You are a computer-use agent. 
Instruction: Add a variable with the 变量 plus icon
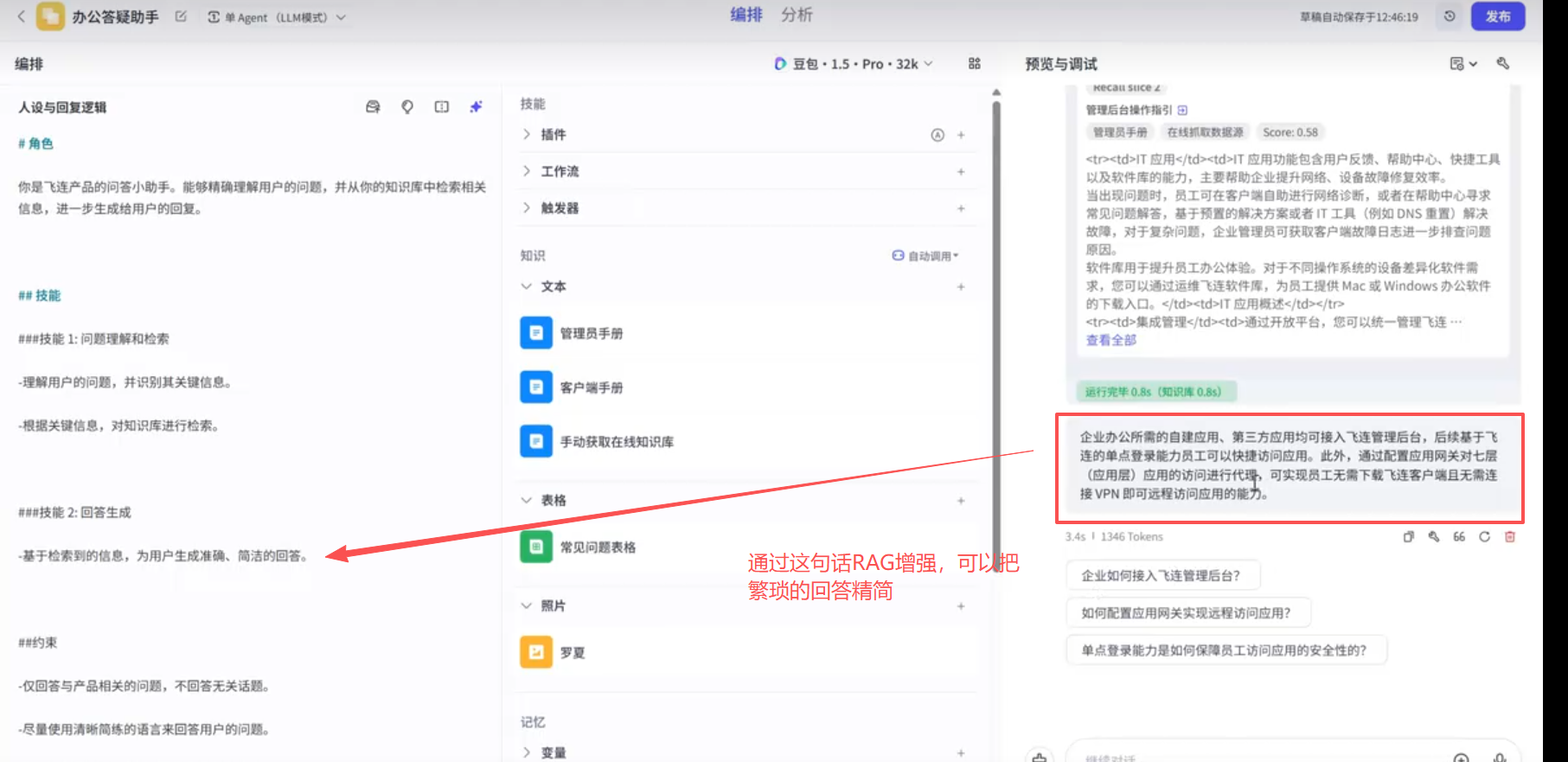[961, 753]
